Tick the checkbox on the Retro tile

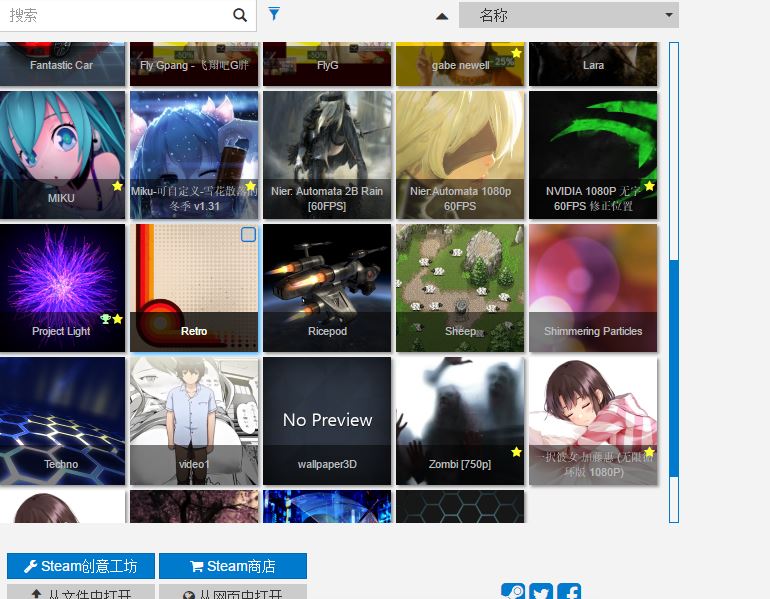tap(248, 235)
